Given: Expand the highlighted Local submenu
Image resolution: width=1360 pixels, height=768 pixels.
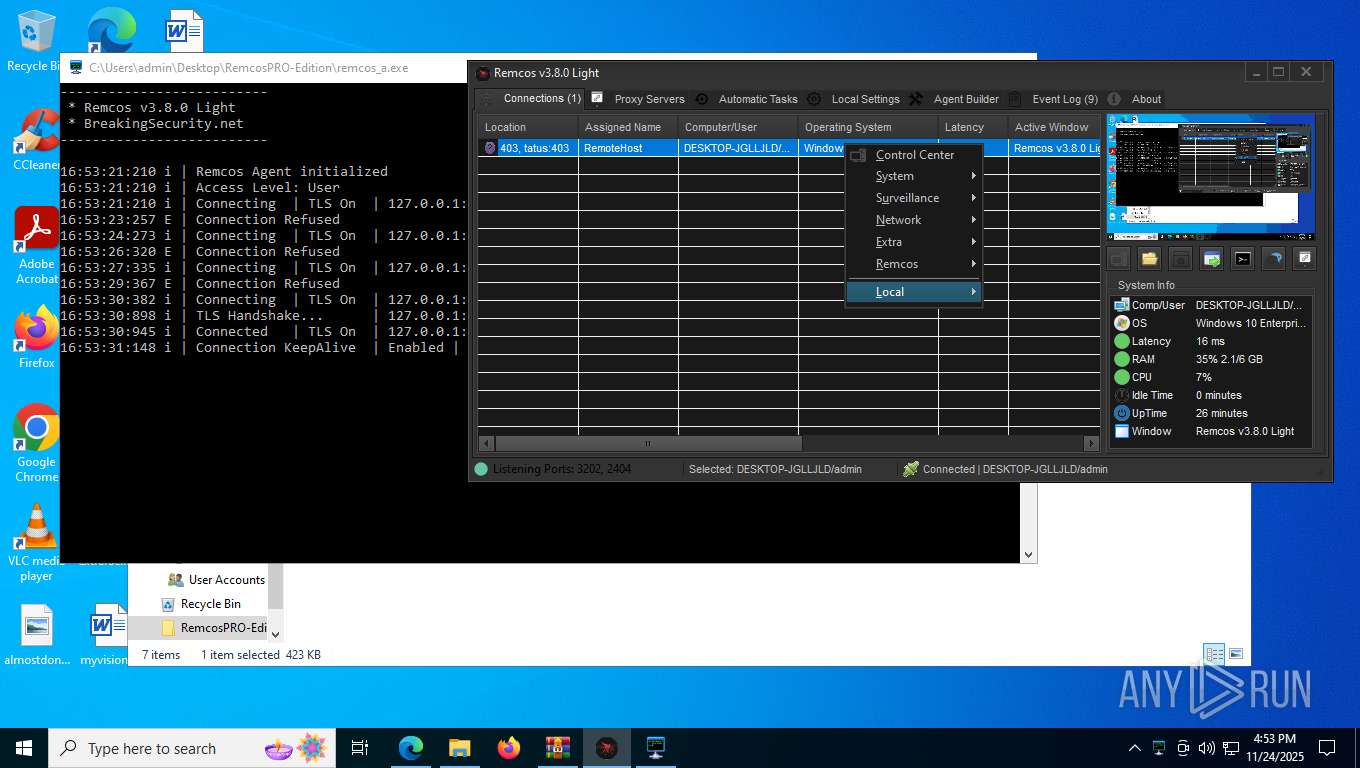Looking at the screenshot, I should coord(914,292).
